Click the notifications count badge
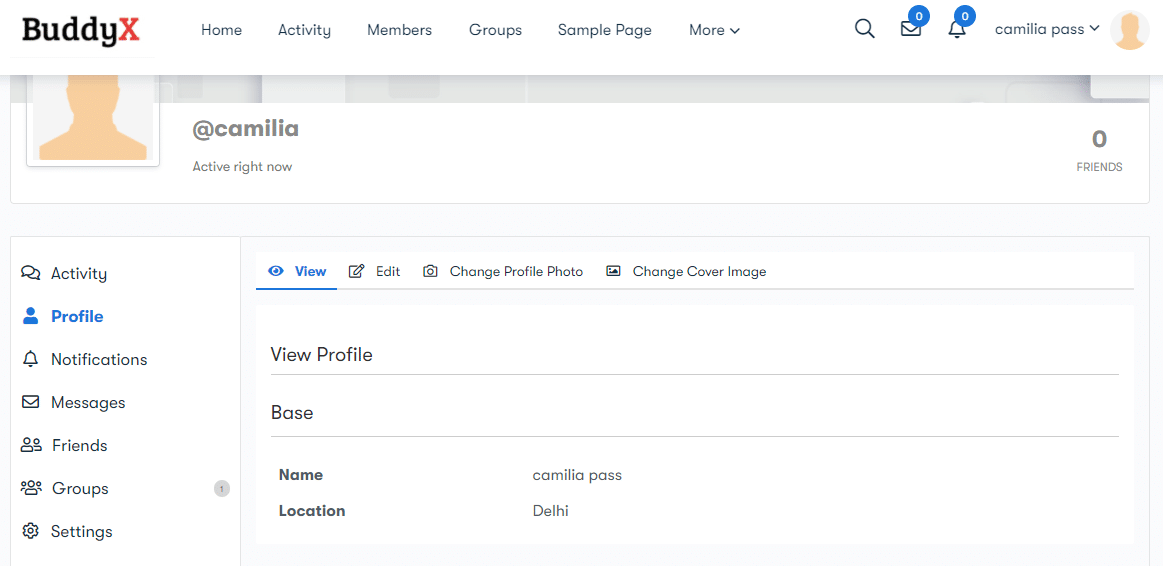Viewport: 1163px width, 566px height. tap(965, 16)
